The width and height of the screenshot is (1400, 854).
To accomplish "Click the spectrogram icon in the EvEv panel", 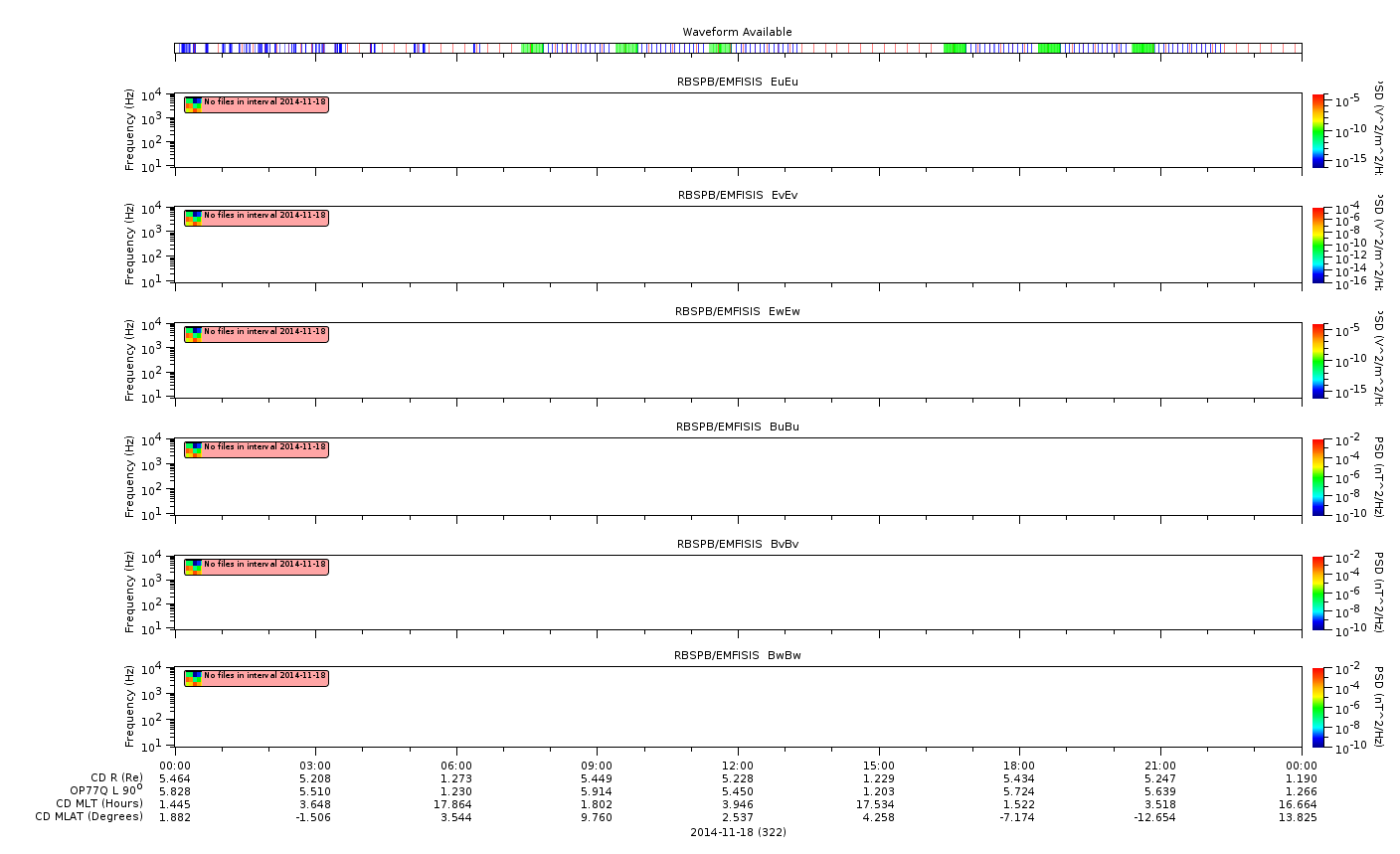I will coord(193,218).
